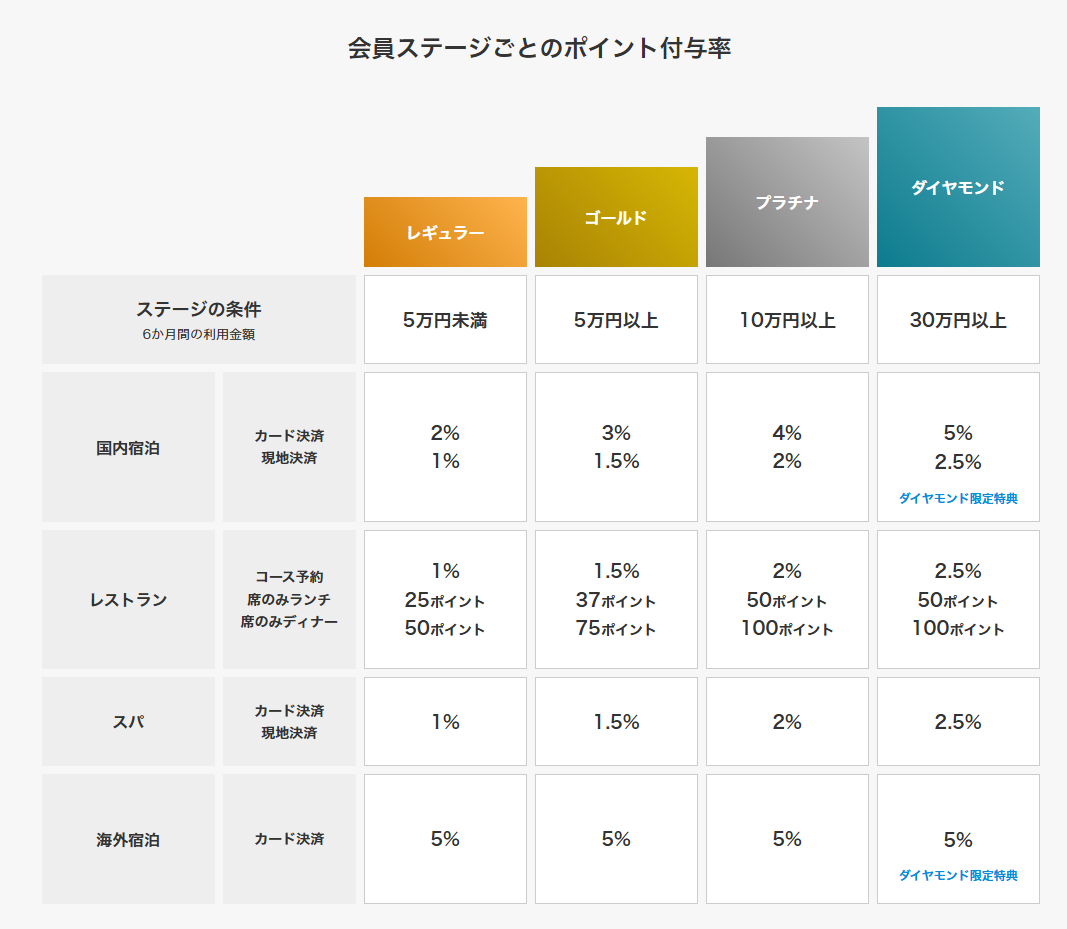Select the gold ゴールド stage header
Screen dimensions: 1067x929
616,217
